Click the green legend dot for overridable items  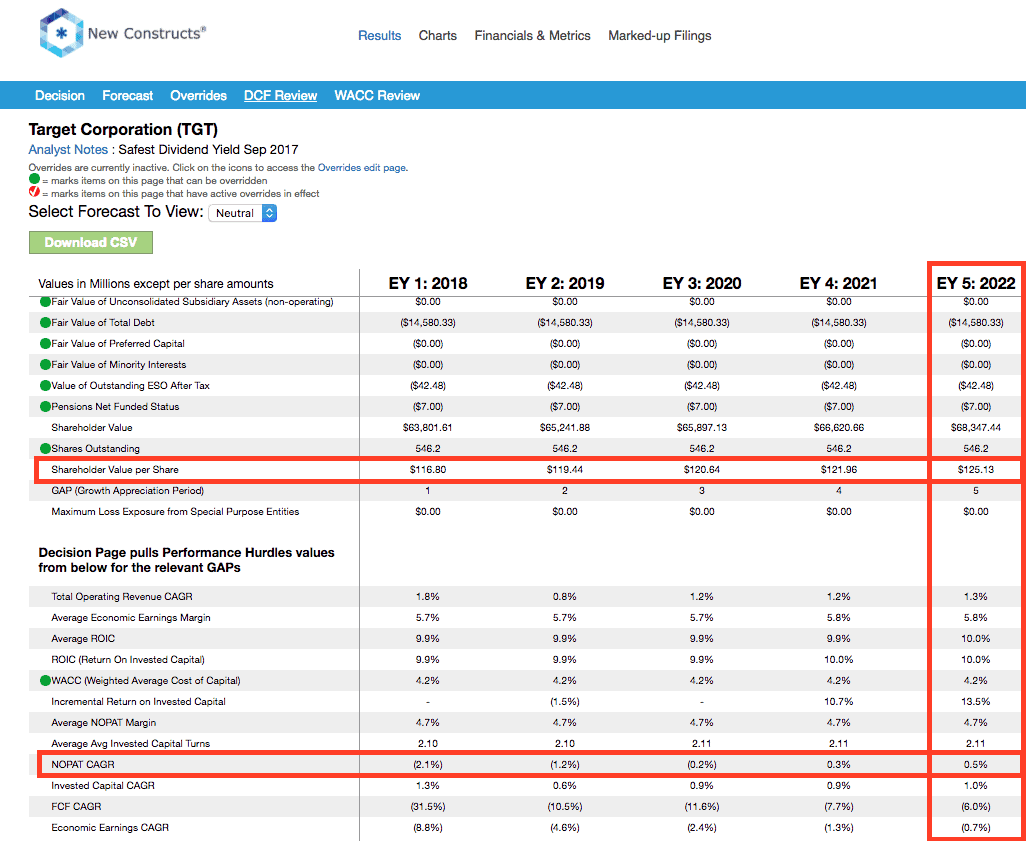click(x=35, y=180)
